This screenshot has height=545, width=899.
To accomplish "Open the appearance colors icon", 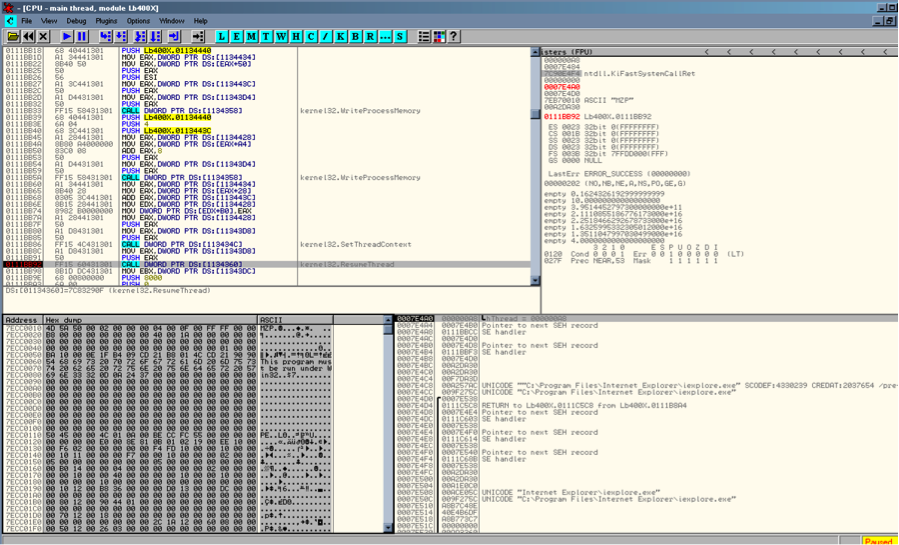I will pyautogui.click(x=439, y=37).
